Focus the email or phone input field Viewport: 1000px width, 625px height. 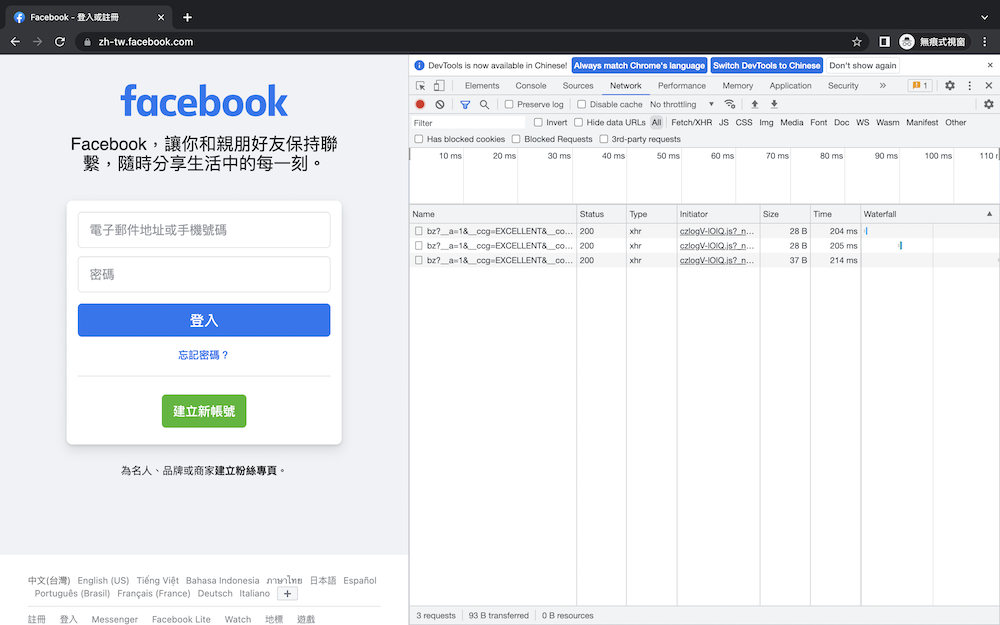click(x=204, y=230)
